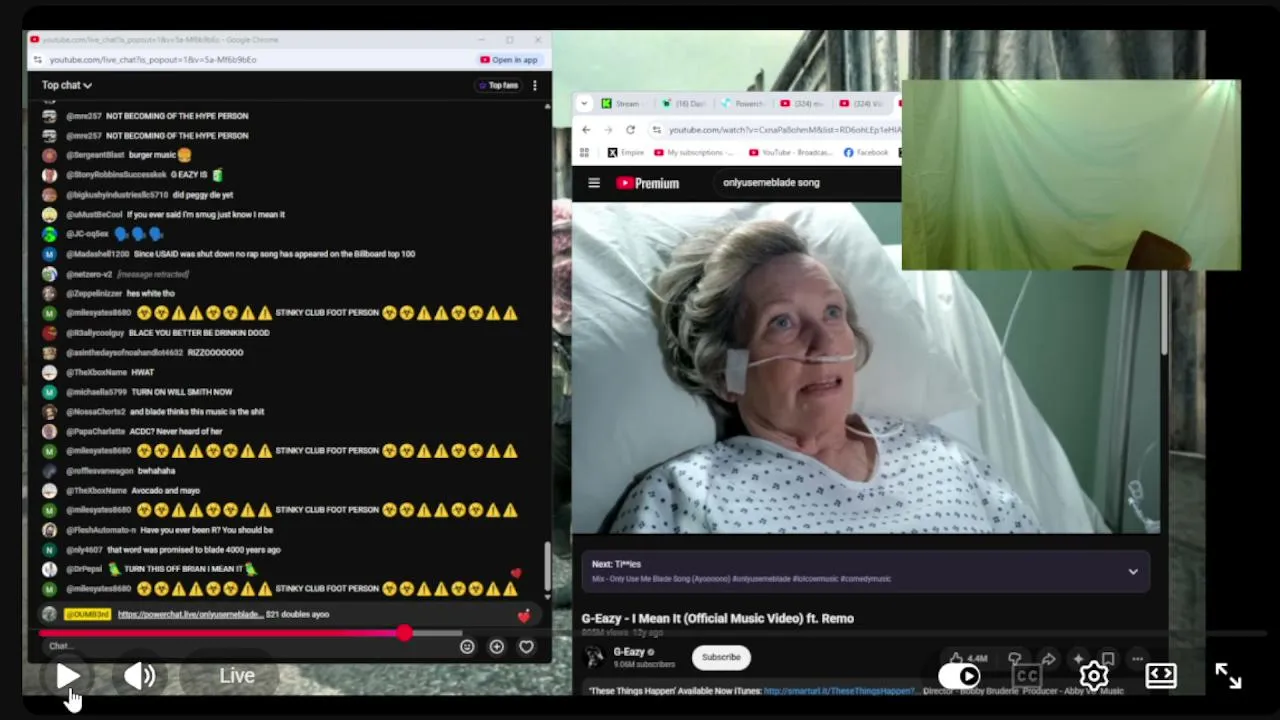Screen dimensions: 1280x720
Task: Click the G-Eazy channel name
Action: 629,652
